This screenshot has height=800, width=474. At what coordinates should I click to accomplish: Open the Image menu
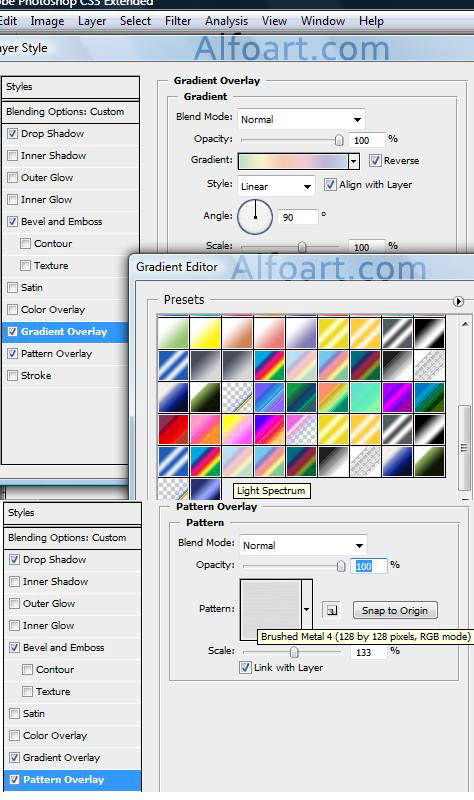[x=47, y=21]
